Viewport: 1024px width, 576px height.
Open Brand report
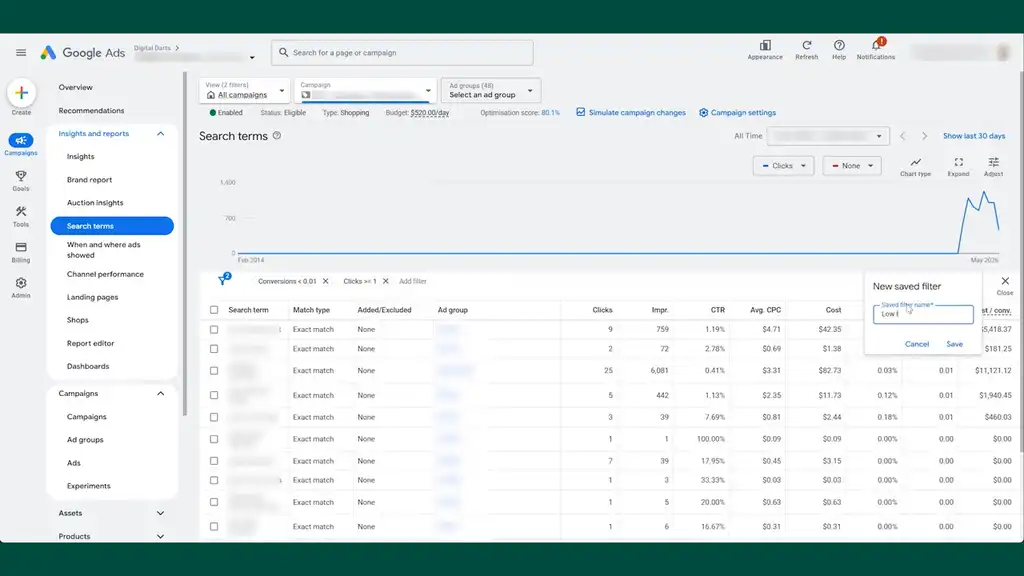(x=89, y=180)
